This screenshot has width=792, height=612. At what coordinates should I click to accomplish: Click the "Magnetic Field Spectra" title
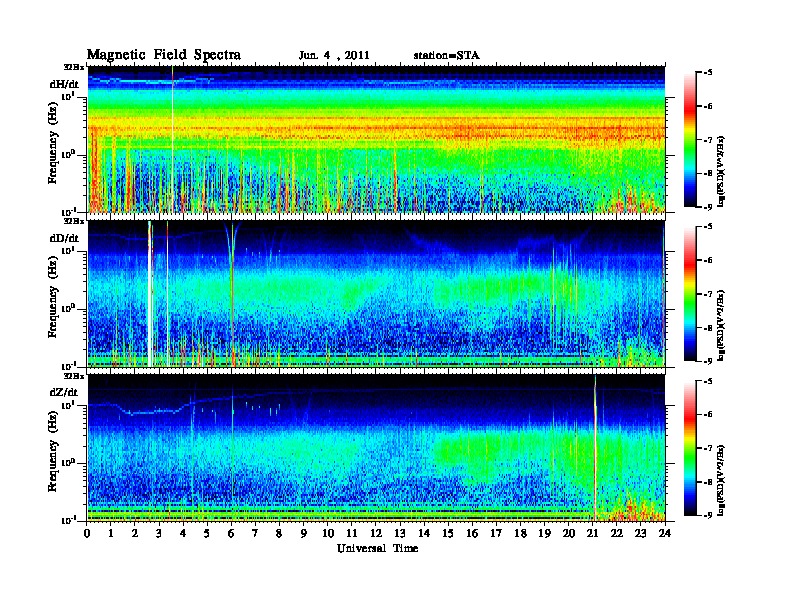(x=164, y=55)
